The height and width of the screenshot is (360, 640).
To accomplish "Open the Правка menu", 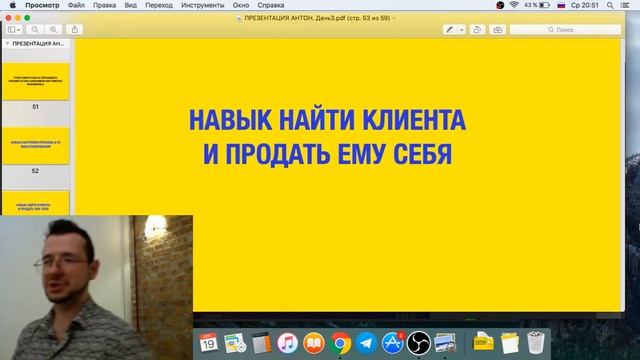I will tap(104, 5).
